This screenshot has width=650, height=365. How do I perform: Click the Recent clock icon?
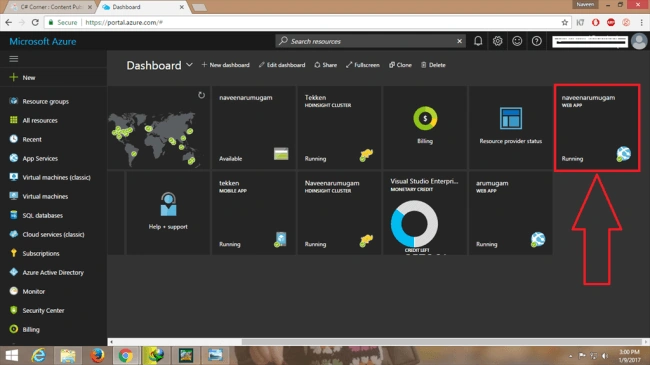pos(14,139)
